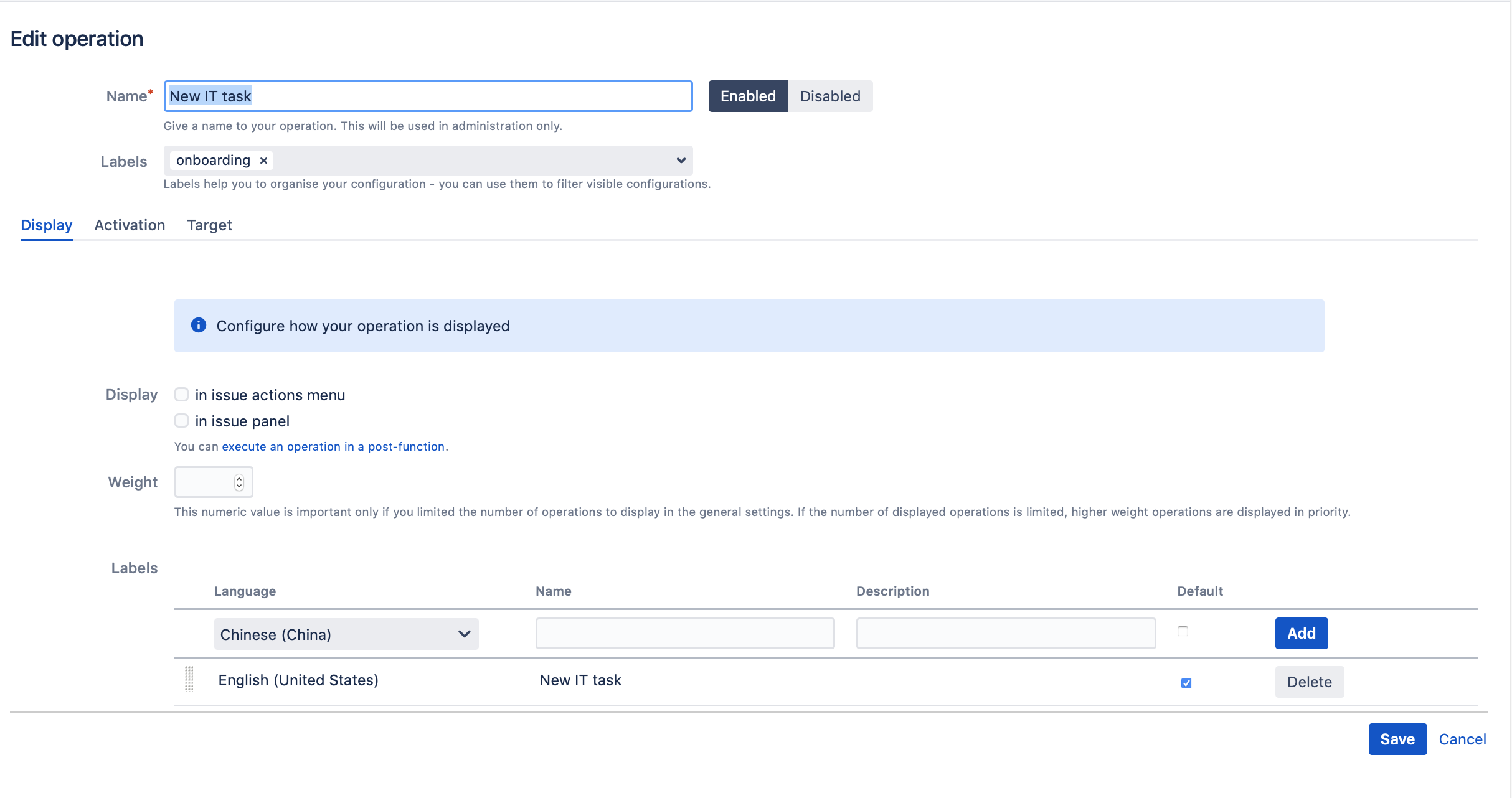
Task: Delete the English (United States) label
Action: (1310, 682)
